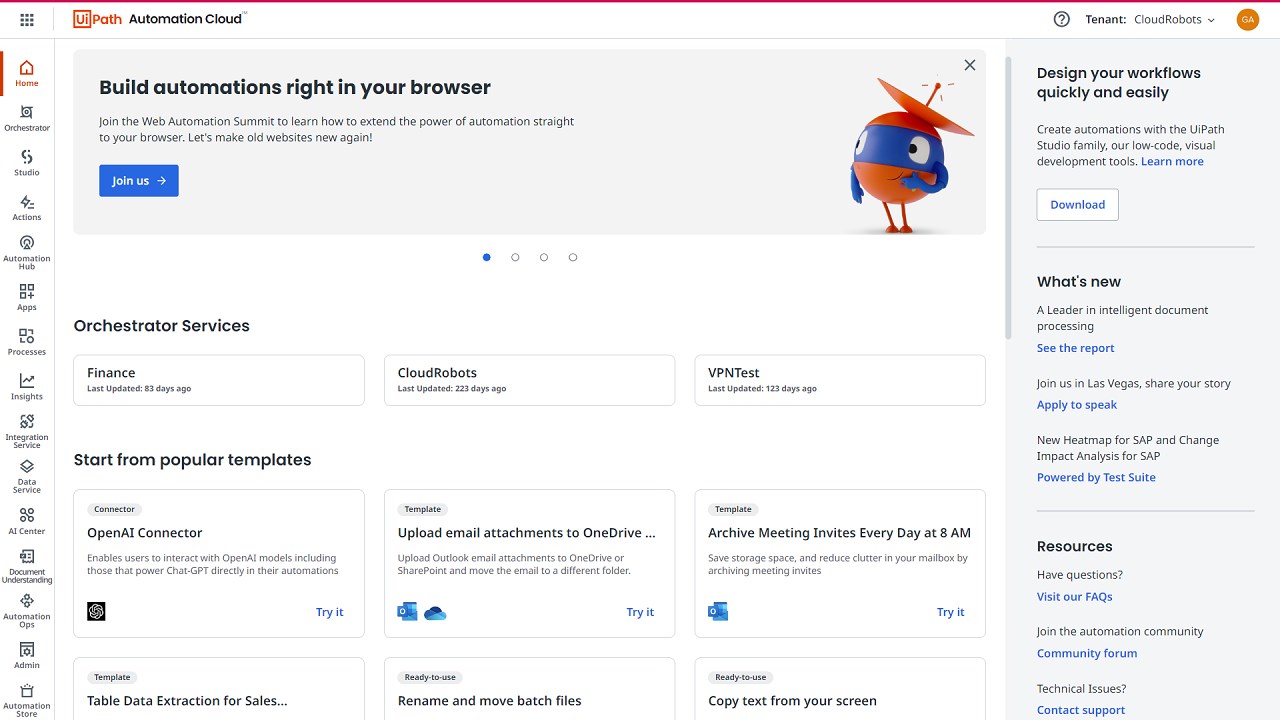
Task: Click the Connector tag on OpenAI card
Action: (114, 509)
